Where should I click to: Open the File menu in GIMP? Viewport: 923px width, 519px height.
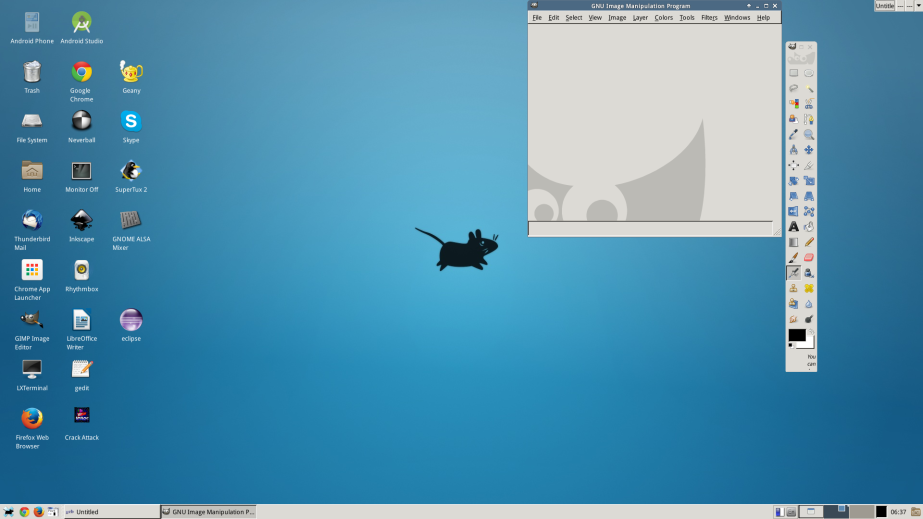click(x=537, y=18)
